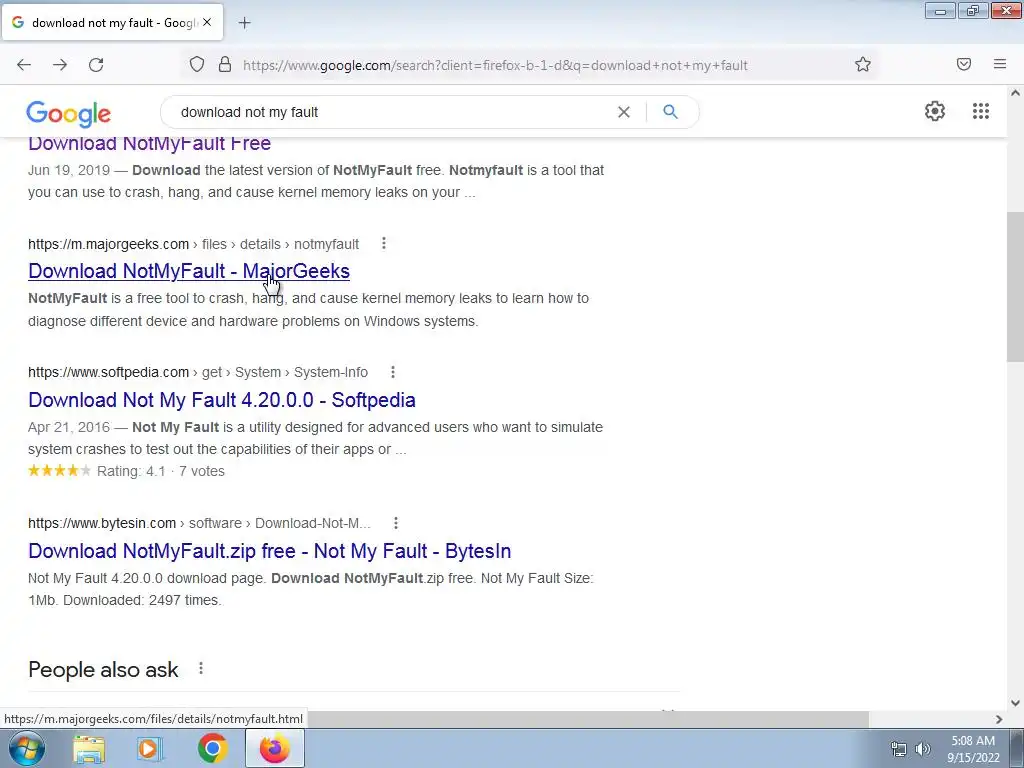
Task: Click the scroll down arrow of page scrollbar
Action: click(1015, 703)
